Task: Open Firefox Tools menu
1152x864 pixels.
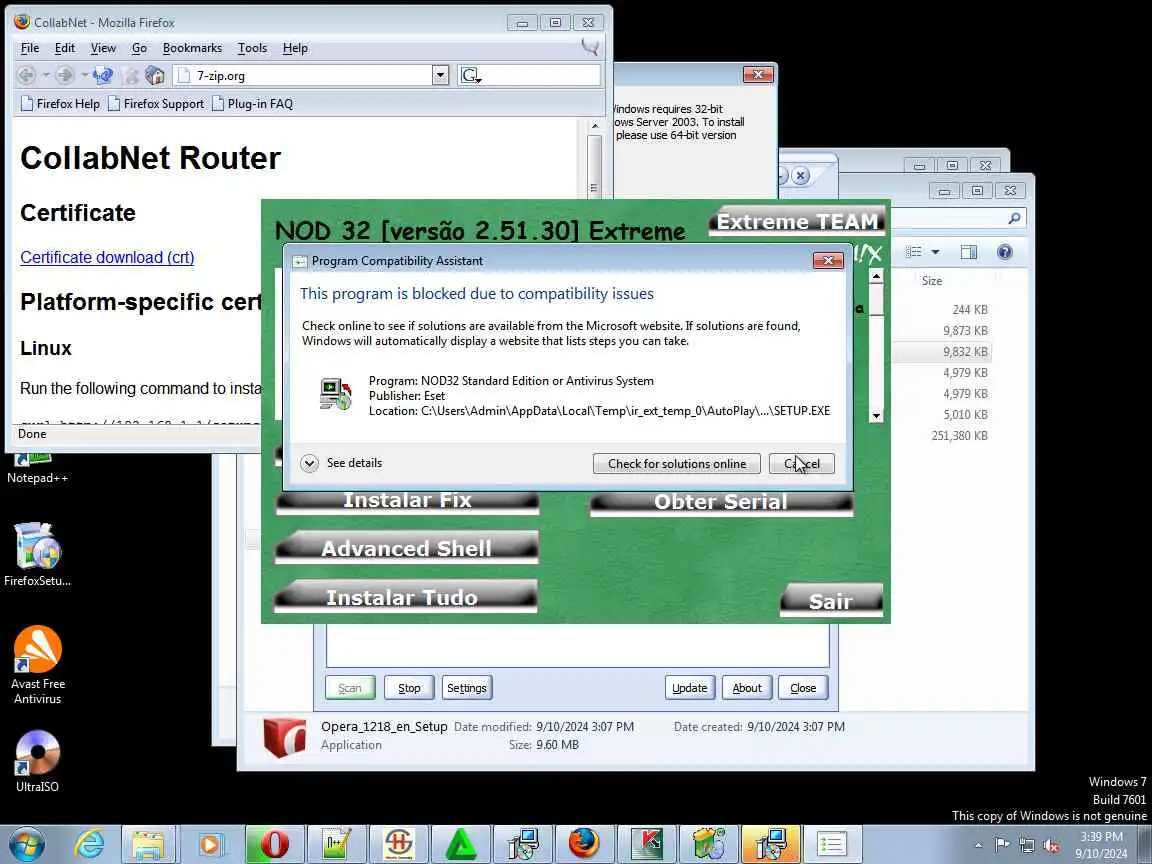Action: point(252,48)
